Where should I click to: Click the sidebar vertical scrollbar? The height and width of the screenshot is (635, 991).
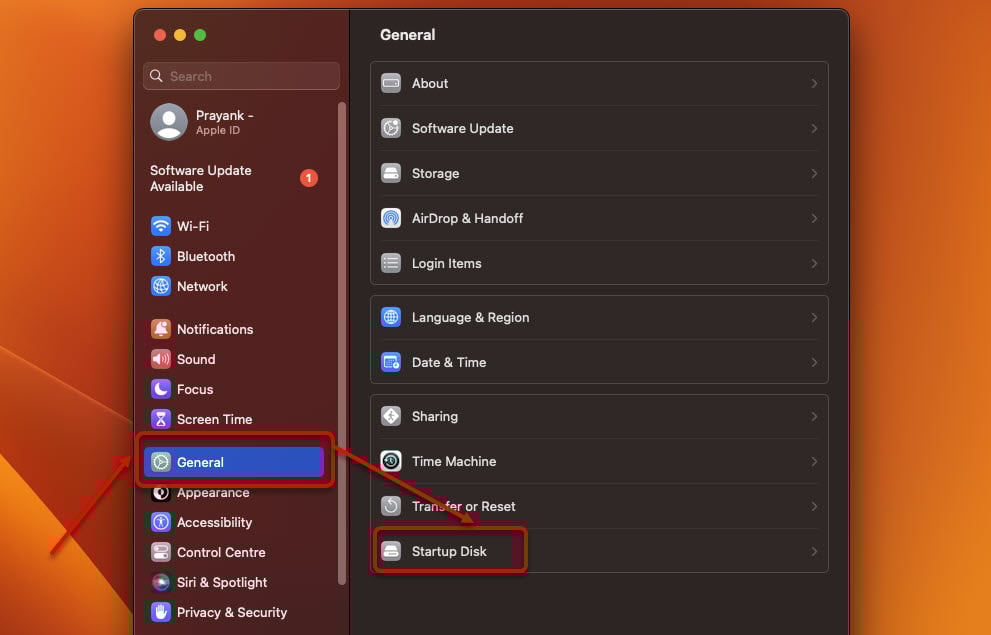(x=342, y=343)
